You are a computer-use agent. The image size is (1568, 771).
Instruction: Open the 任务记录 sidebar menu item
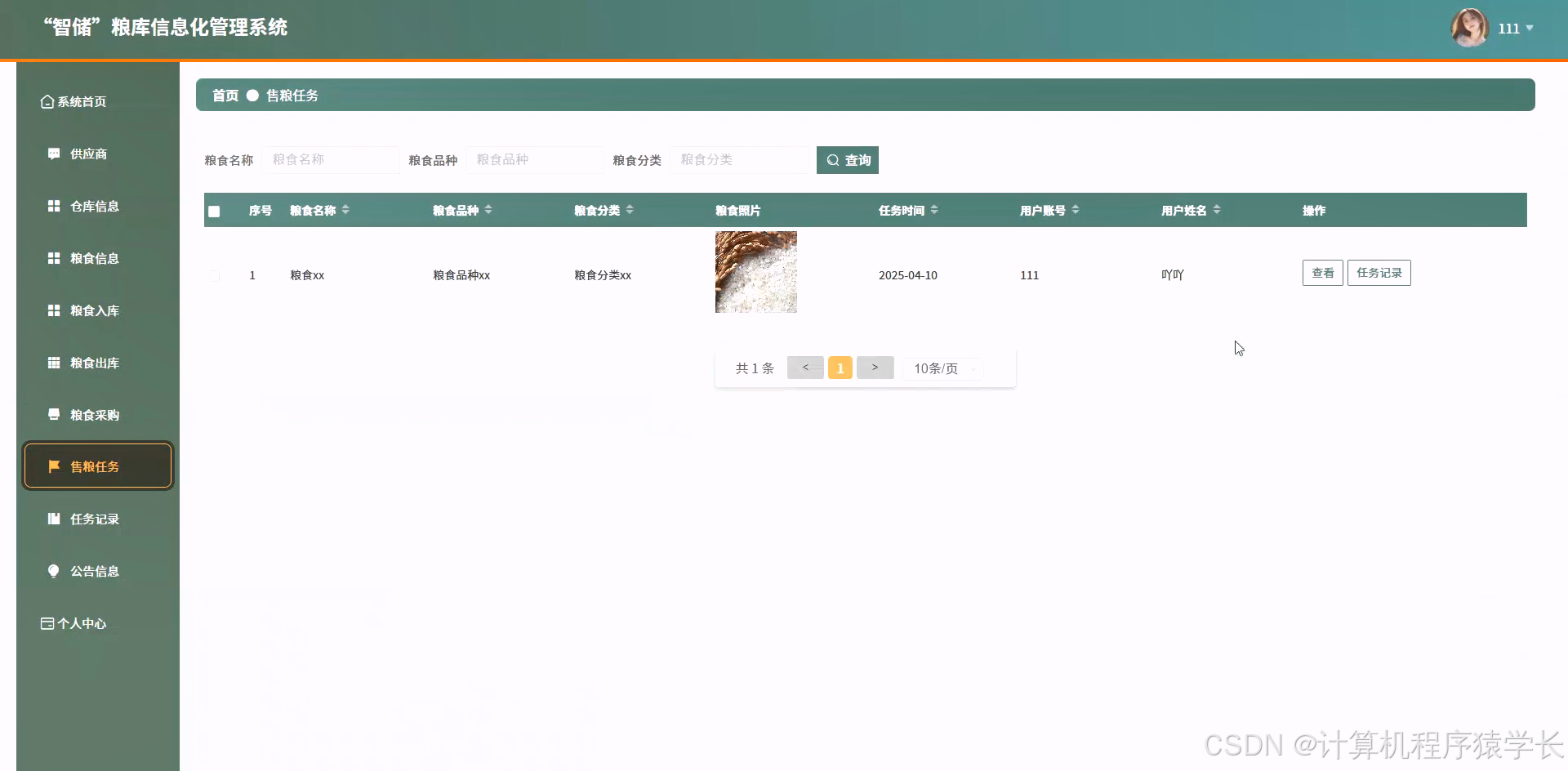pos(92,519)
